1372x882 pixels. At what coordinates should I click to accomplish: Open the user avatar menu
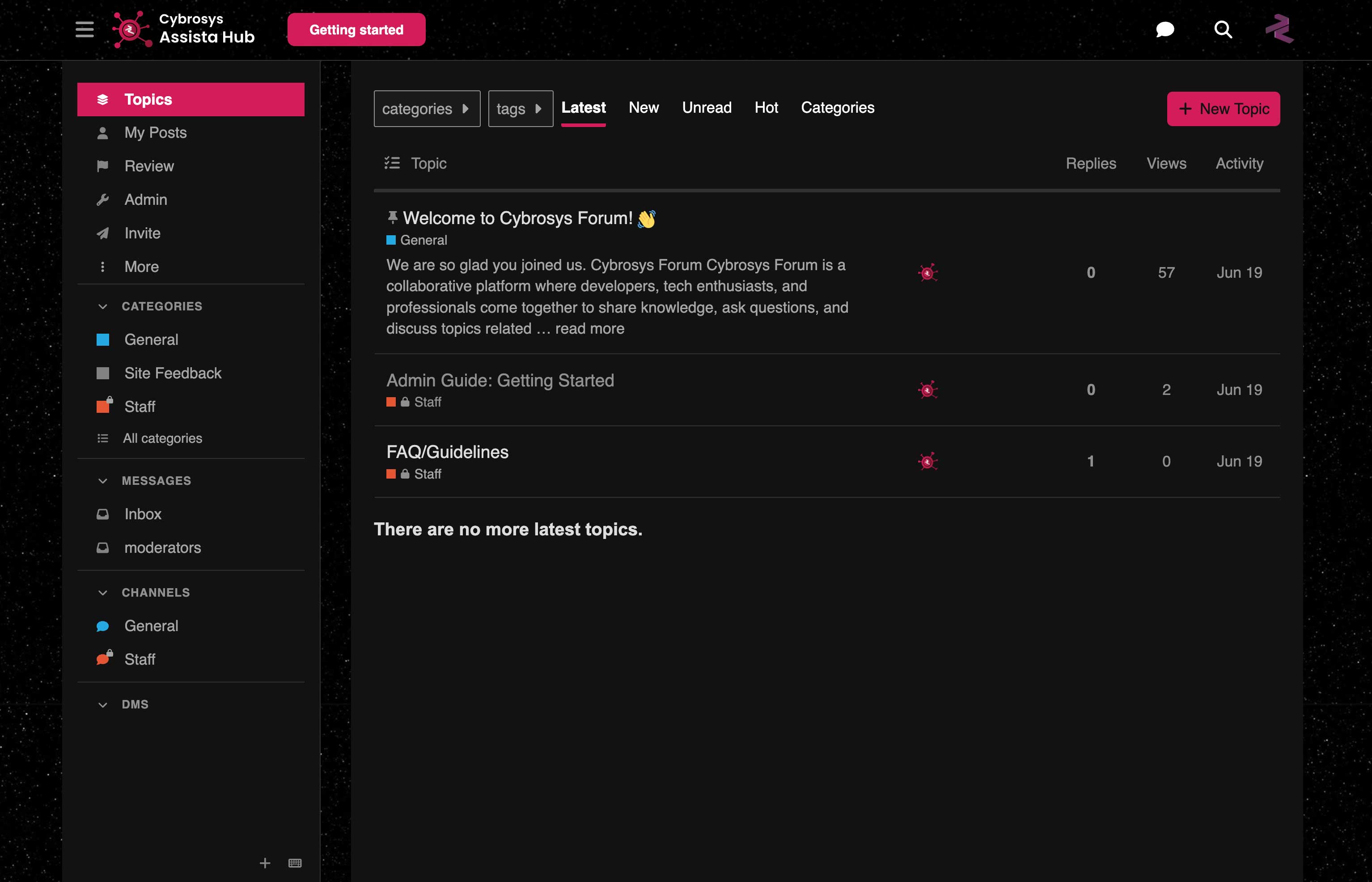click(1279, 29)
